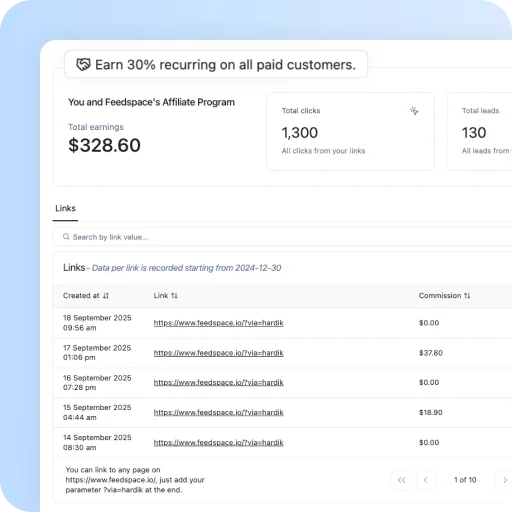Go to previous page chevron
This screenshot has height=512, width=512.
[x=425, y=480]
